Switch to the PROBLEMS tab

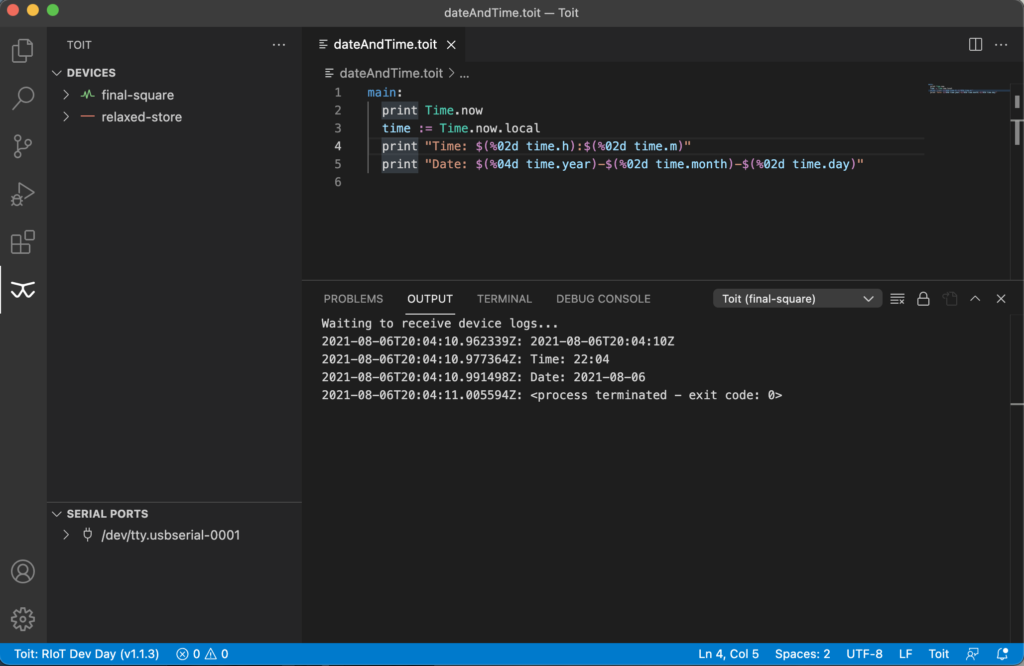(353, 298)
